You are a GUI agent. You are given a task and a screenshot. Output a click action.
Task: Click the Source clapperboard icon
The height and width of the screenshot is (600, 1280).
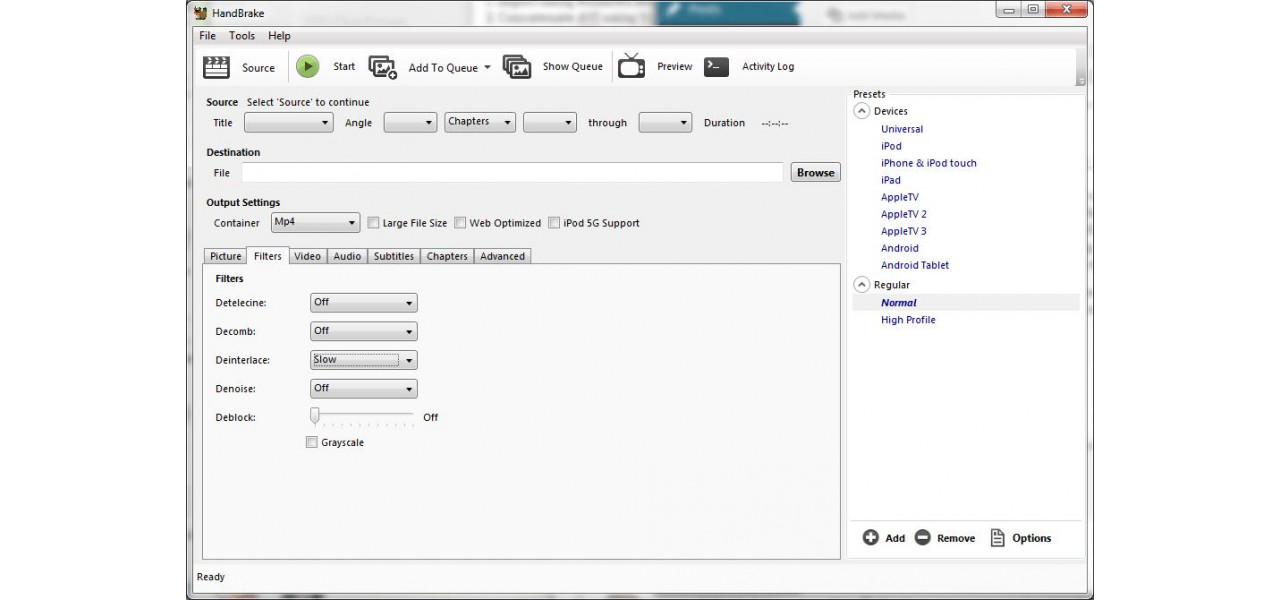[x=216, y=67]
